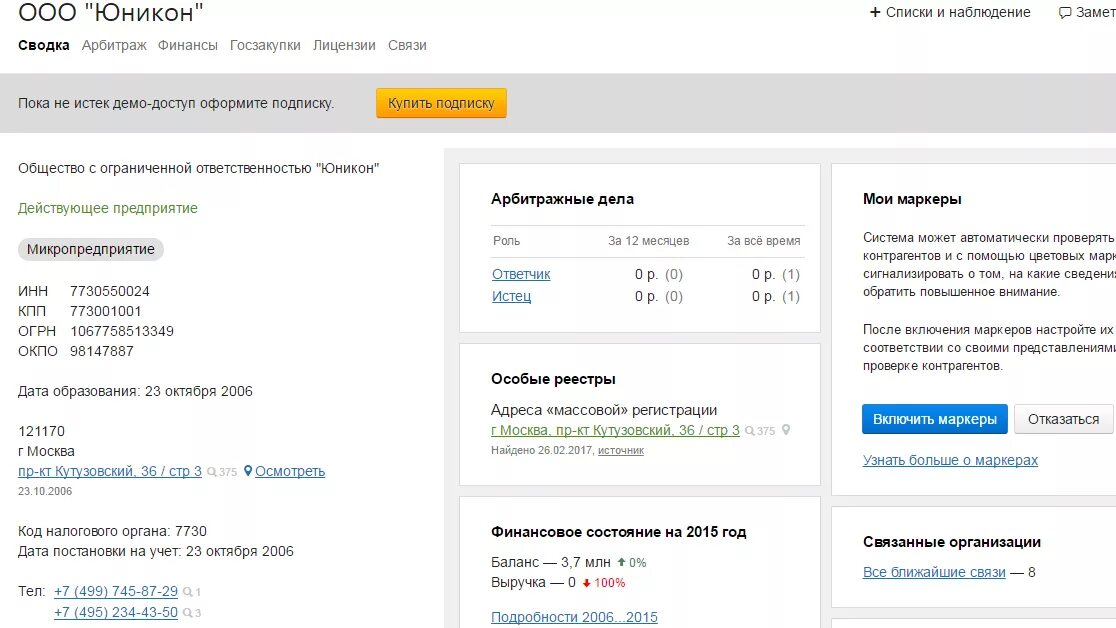Click the gray map pin in Особые реестры
The width and height of the screenshot is (1116, 628).
pyautogui.click(x=786, y=430)
